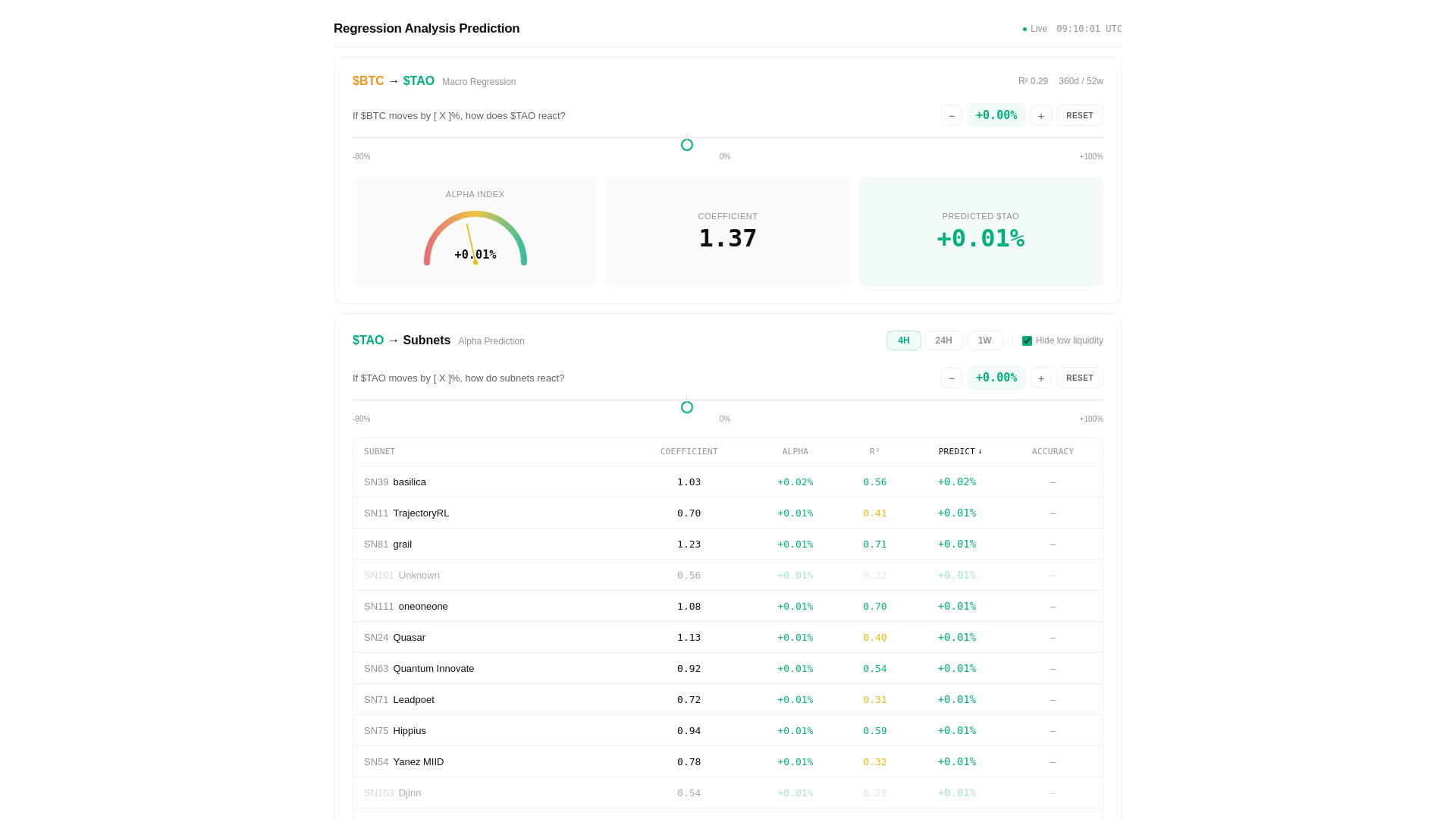Viewport: 1456px width, 819px height.
Task: Select the 4H timeframe tab
Action: tap(903, 340)
